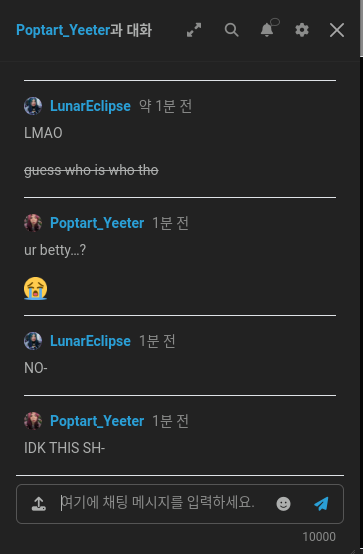Click the vertical scrollbar thumb
Viewport: 363px width, 554px height.
(x=361, y=28)
